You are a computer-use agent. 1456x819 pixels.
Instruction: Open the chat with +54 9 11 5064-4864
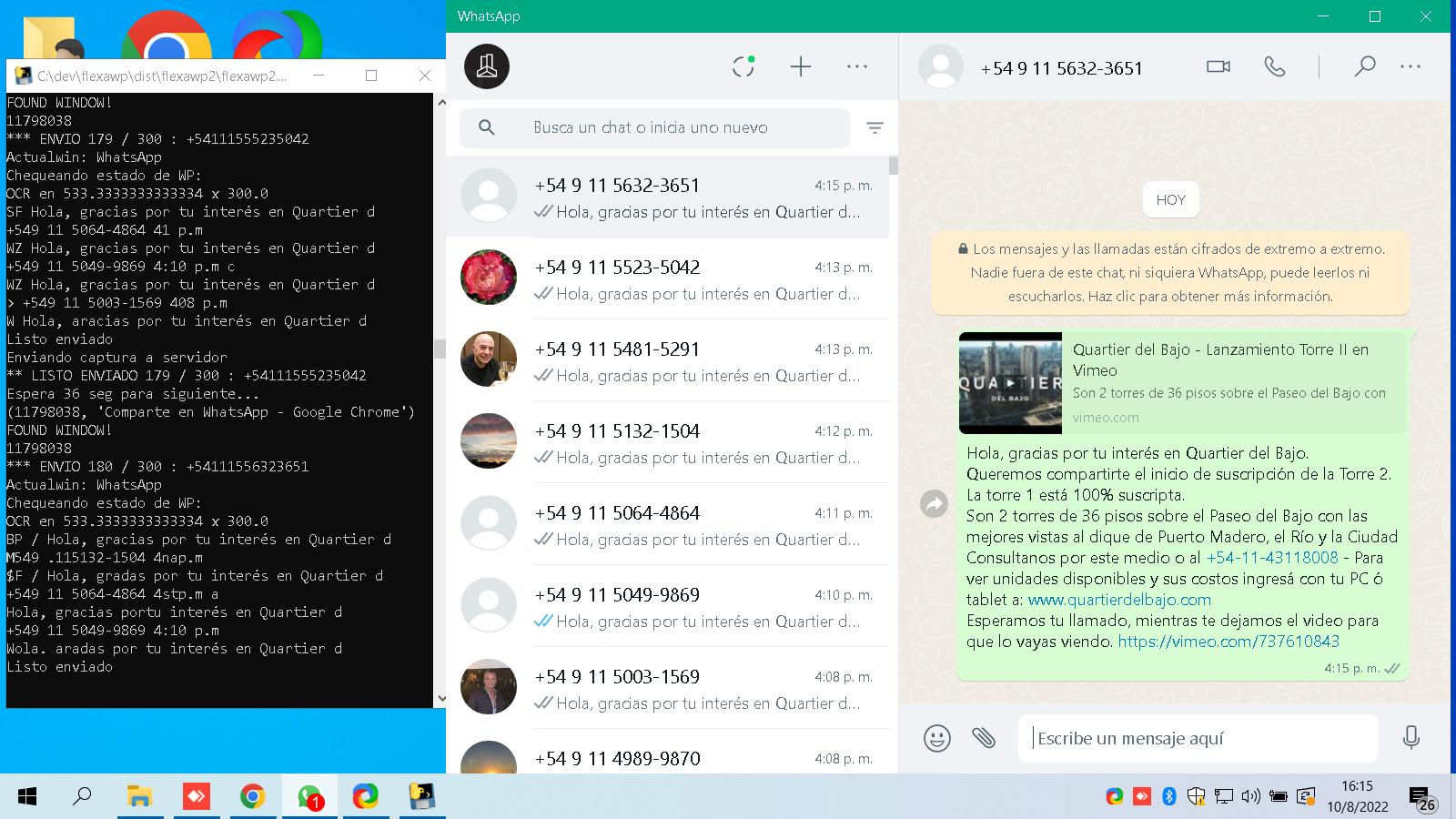coord(667,524)
